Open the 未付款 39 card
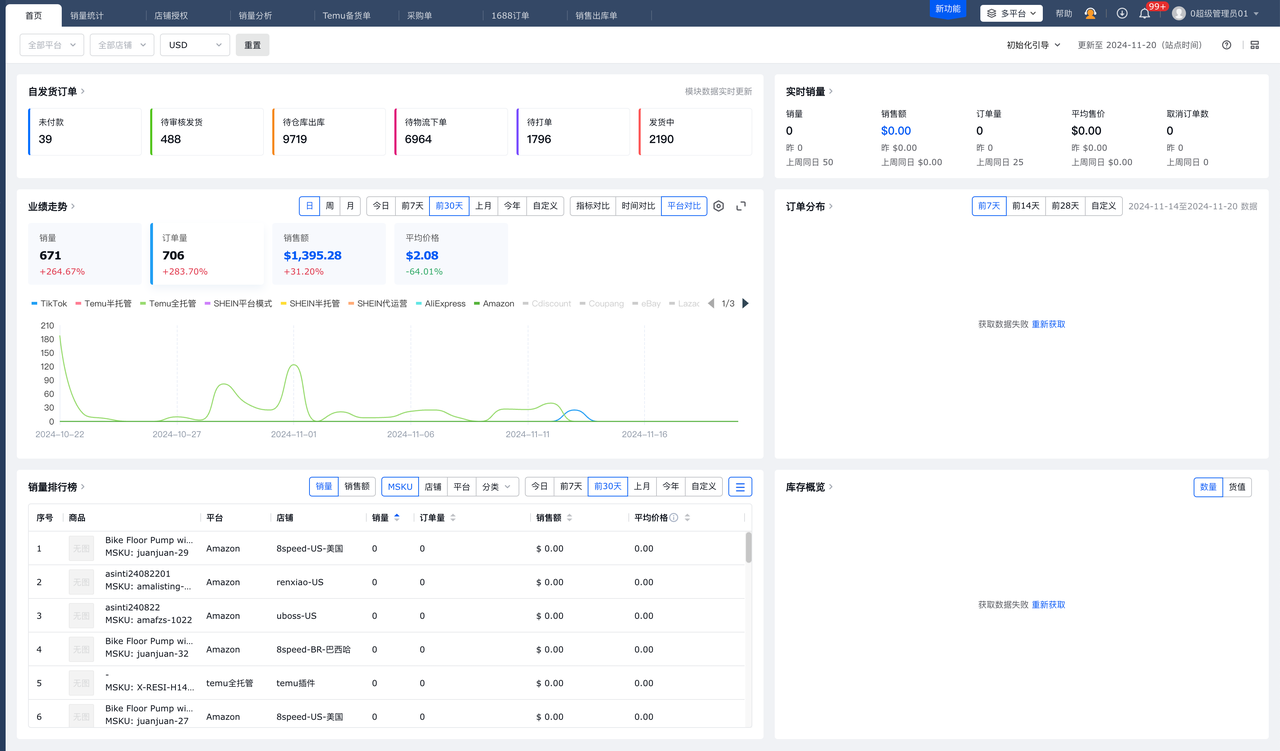This screenshot has width=1280, height=751. coord(85,131)
